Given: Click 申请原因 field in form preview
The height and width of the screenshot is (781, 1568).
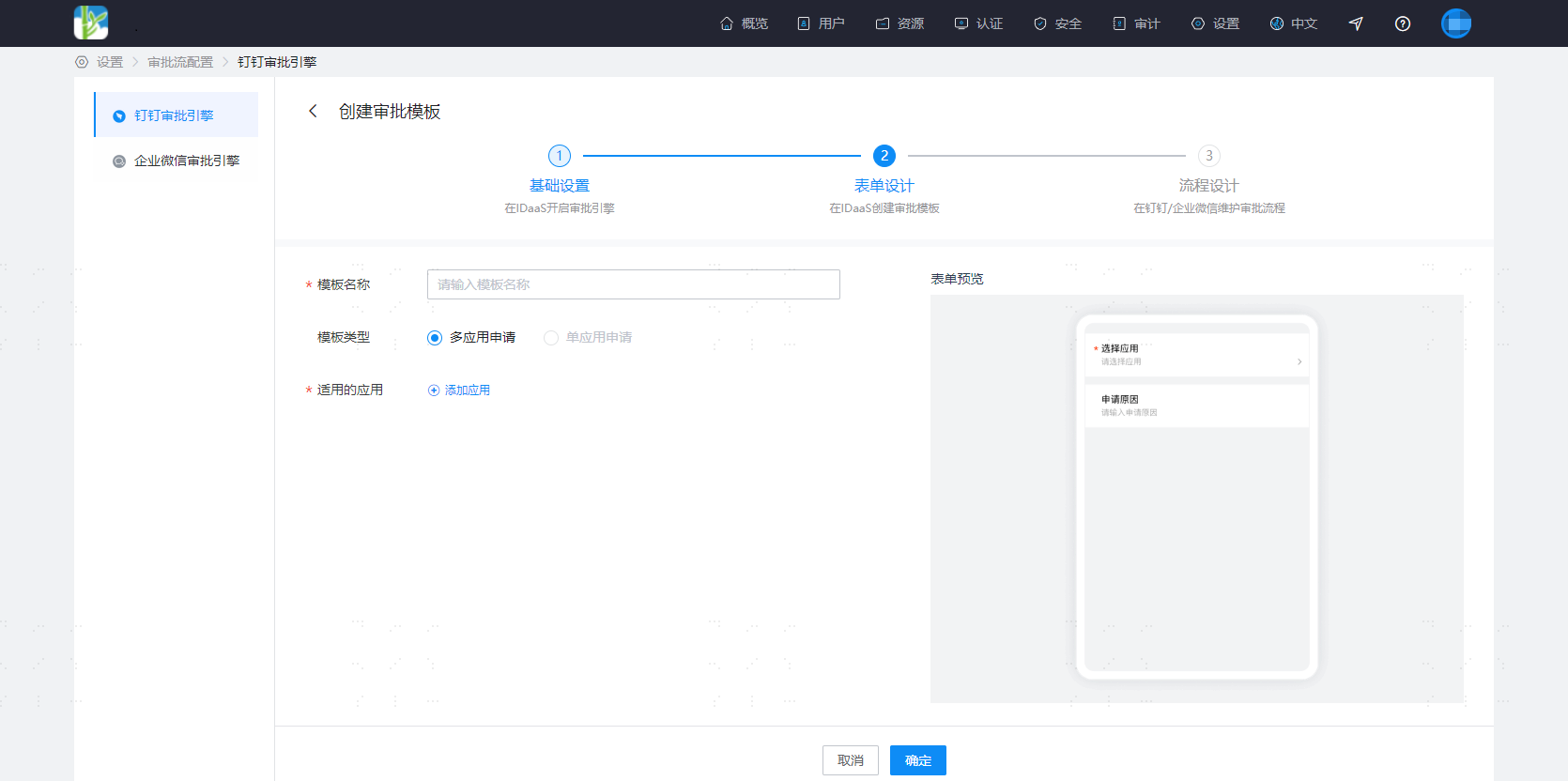Looking at the screenshot, I should tap(1197, 406).
